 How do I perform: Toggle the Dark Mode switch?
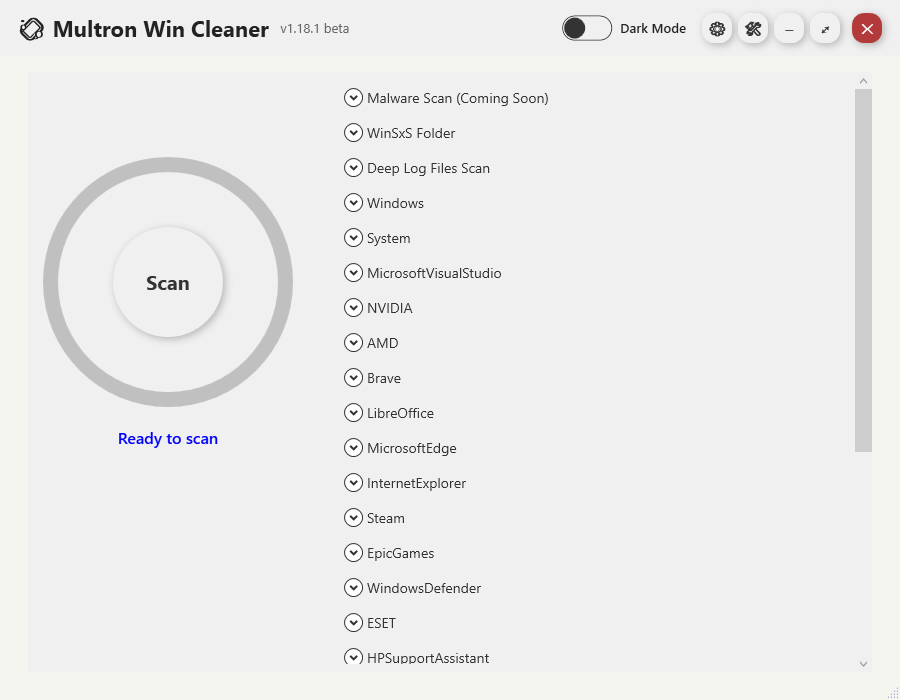pos(587,28)
